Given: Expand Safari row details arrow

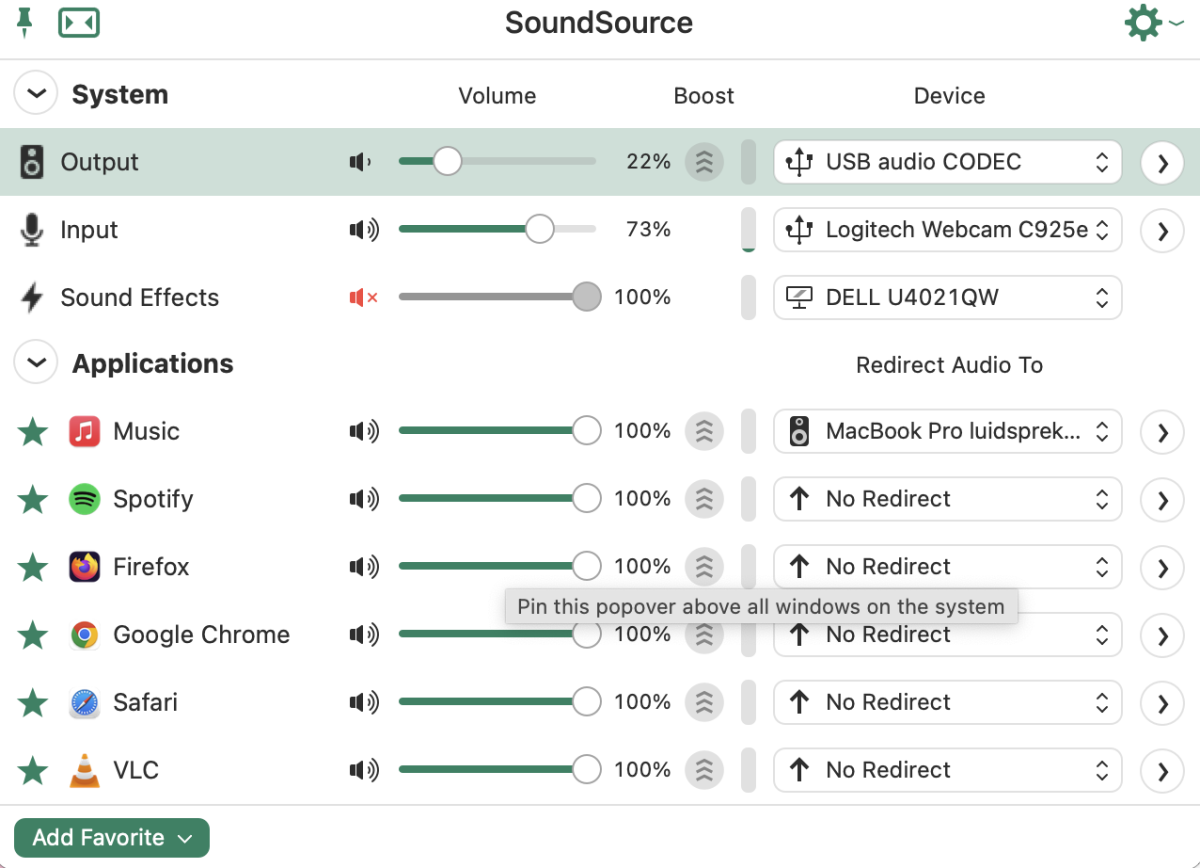Looking at the screenshot, I should tap(1162, 702).
